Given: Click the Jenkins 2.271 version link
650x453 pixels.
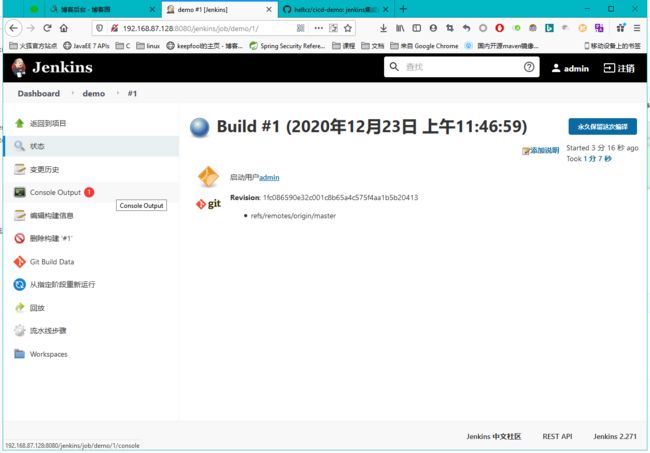Looking at the screenshot, I should coord(615,436).
